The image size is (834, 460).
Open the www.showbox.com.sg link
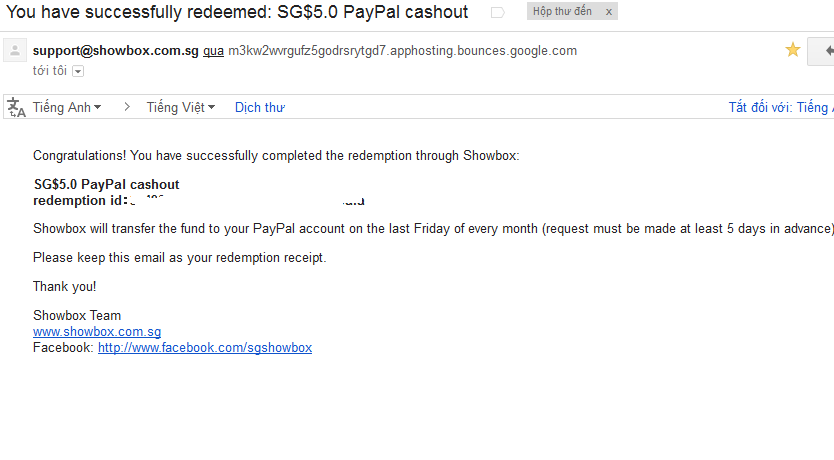click(97, 331)
